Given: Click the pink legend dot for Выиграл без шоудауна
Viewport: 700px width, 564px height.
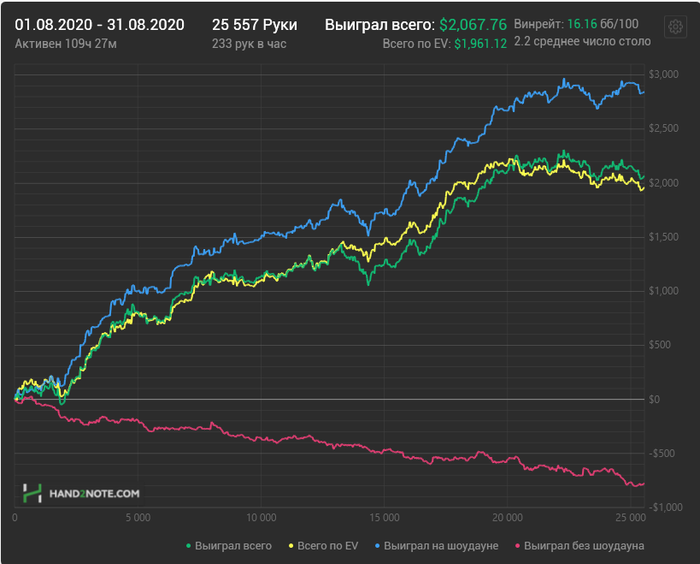Looking at the screenshot, I should point(518,546).
